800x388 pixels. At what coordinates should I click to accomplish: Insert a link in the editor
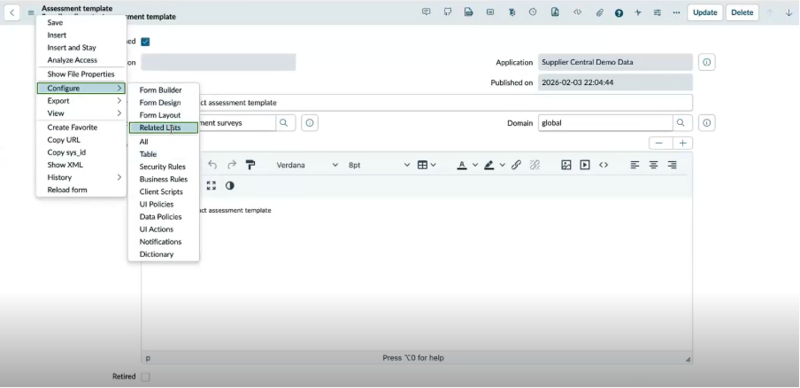point(516,165)
